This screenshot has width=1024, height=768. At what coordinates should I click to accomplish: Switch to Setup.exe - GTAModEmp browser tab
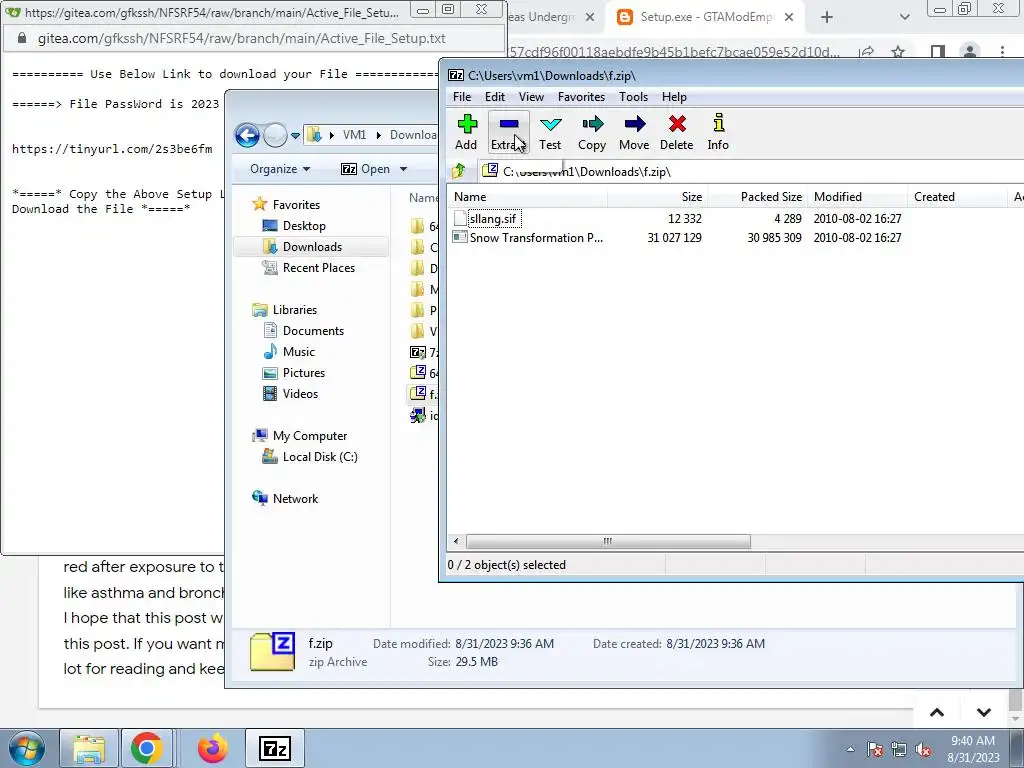coord(703,17)
